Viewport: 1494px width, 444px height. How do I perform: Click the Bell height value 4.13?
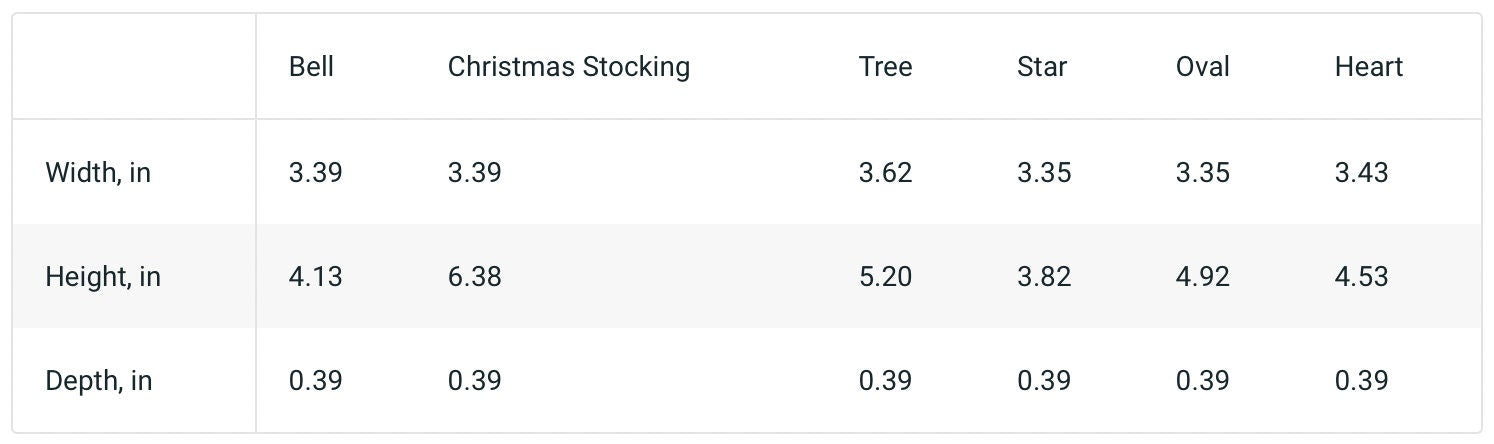[x=315, y=277]
